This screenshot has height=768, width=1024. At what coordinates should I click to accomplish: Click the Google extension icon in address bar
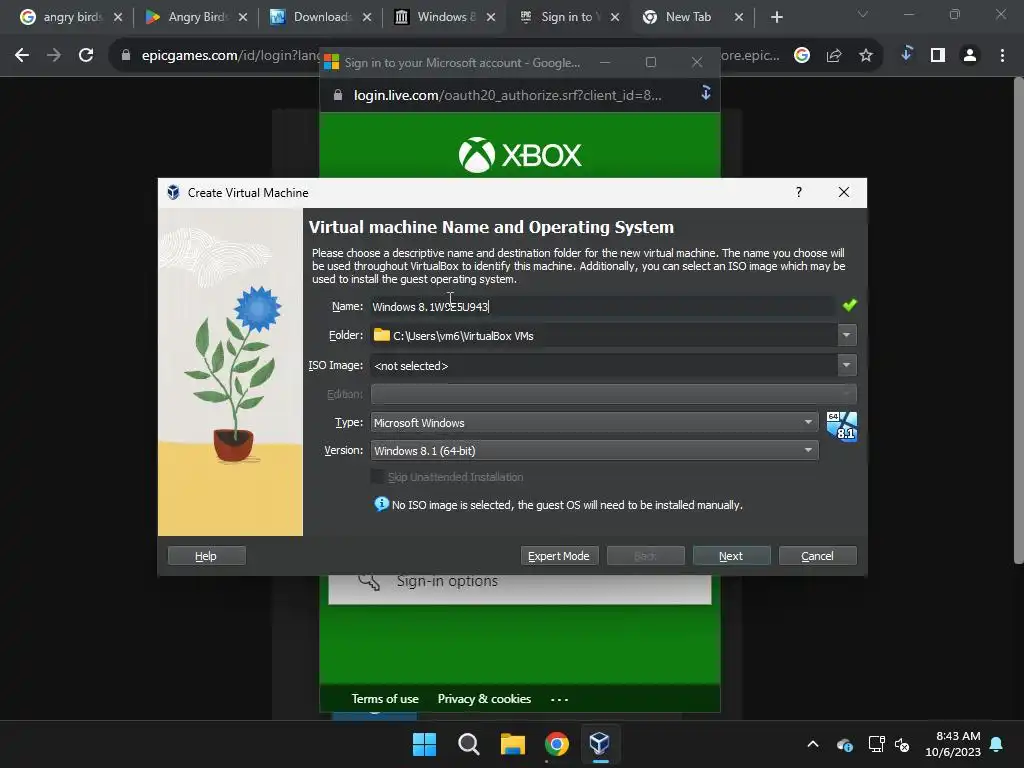coord(802,56)
